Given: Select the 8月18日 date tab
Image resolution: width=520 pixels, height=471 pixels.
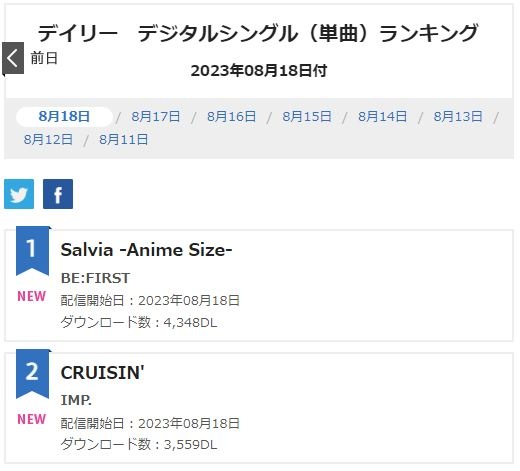Looking at the screenshot, I should pyautogui.click(x=64, y=117).
